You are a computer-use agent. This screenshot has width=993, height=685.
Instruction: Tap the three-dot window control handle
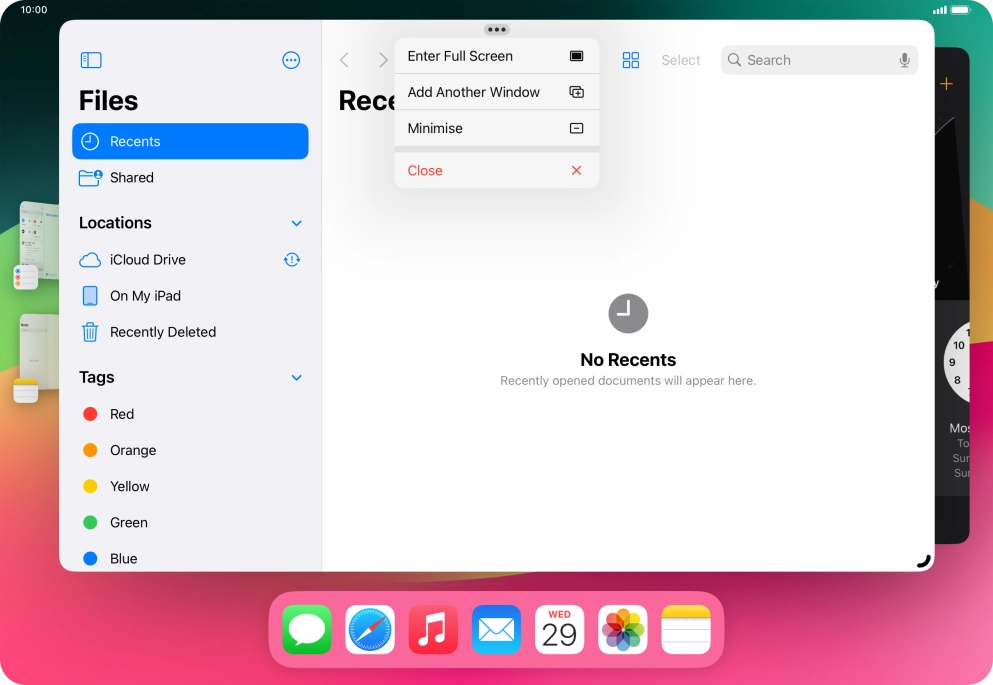496,29
